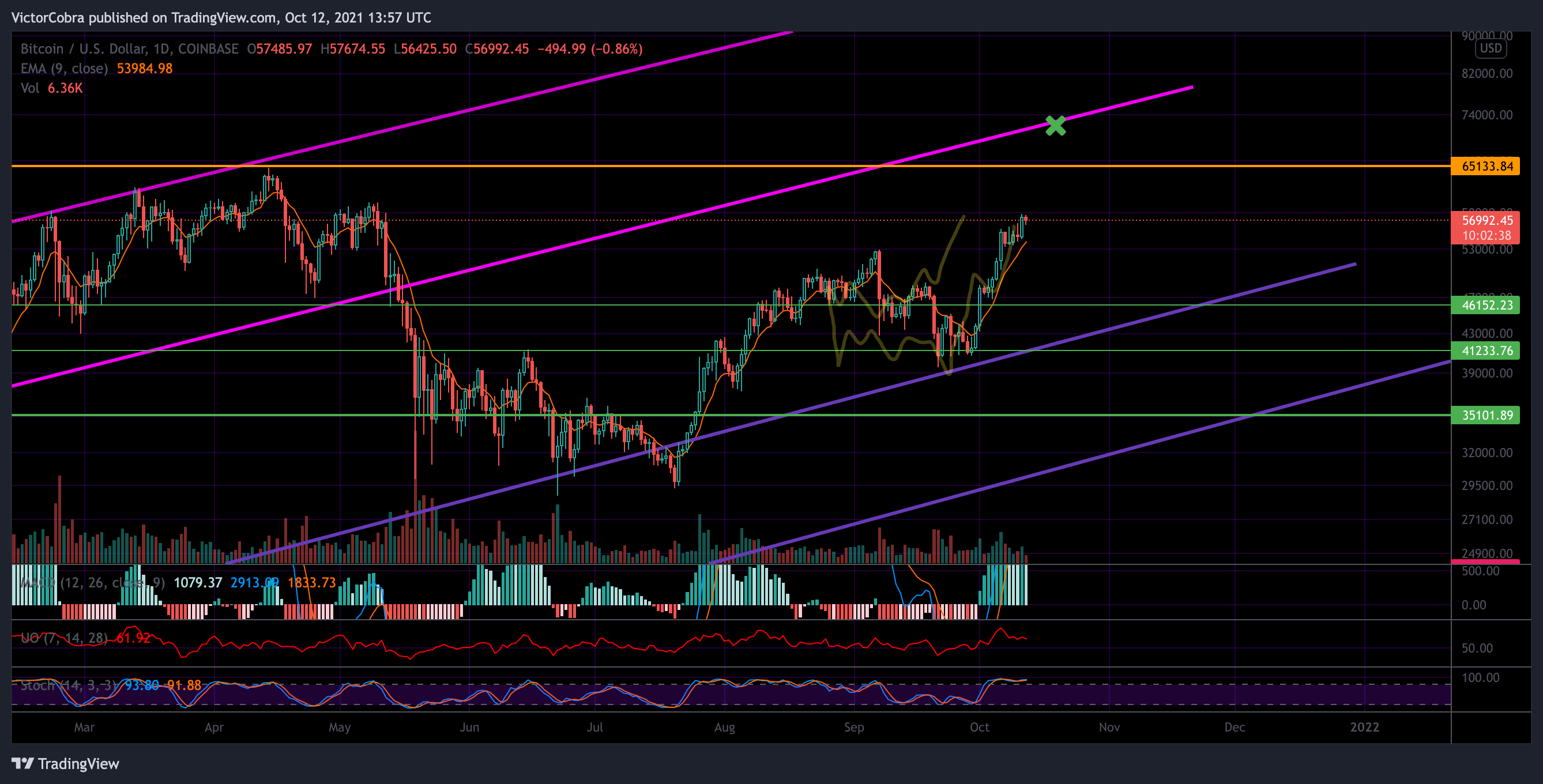
Task: Click the Apr label on time axis
Action: click(x=214, y=727)
